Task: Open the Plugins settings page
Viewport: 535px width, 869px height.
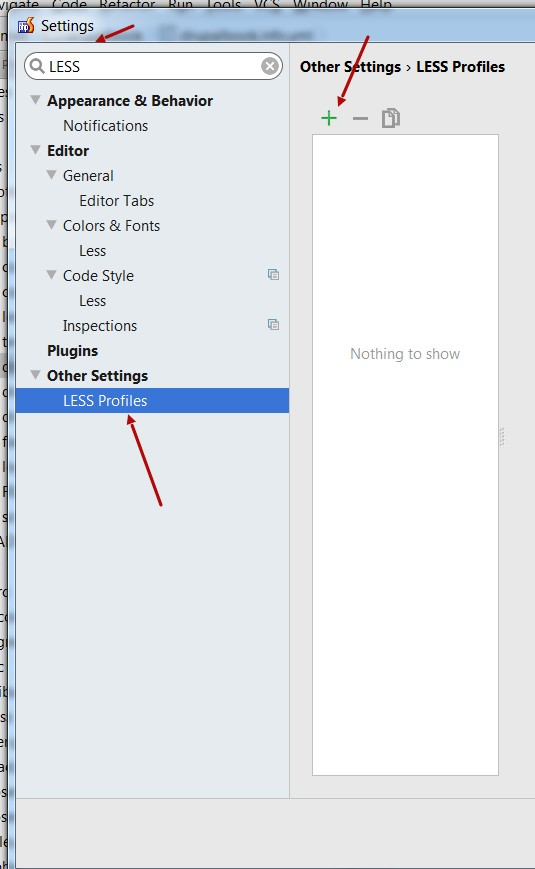Action: 73,351
